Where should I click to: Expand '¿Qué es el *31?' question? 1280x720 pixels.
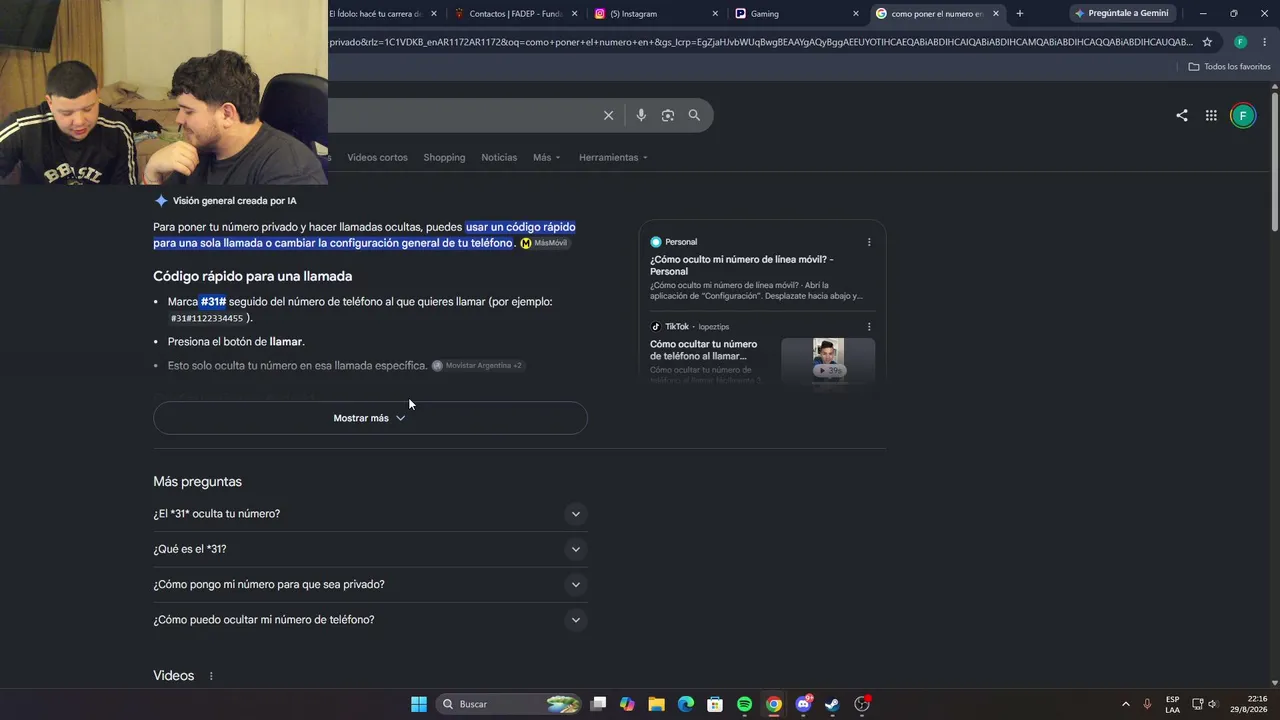click(370, 549)
